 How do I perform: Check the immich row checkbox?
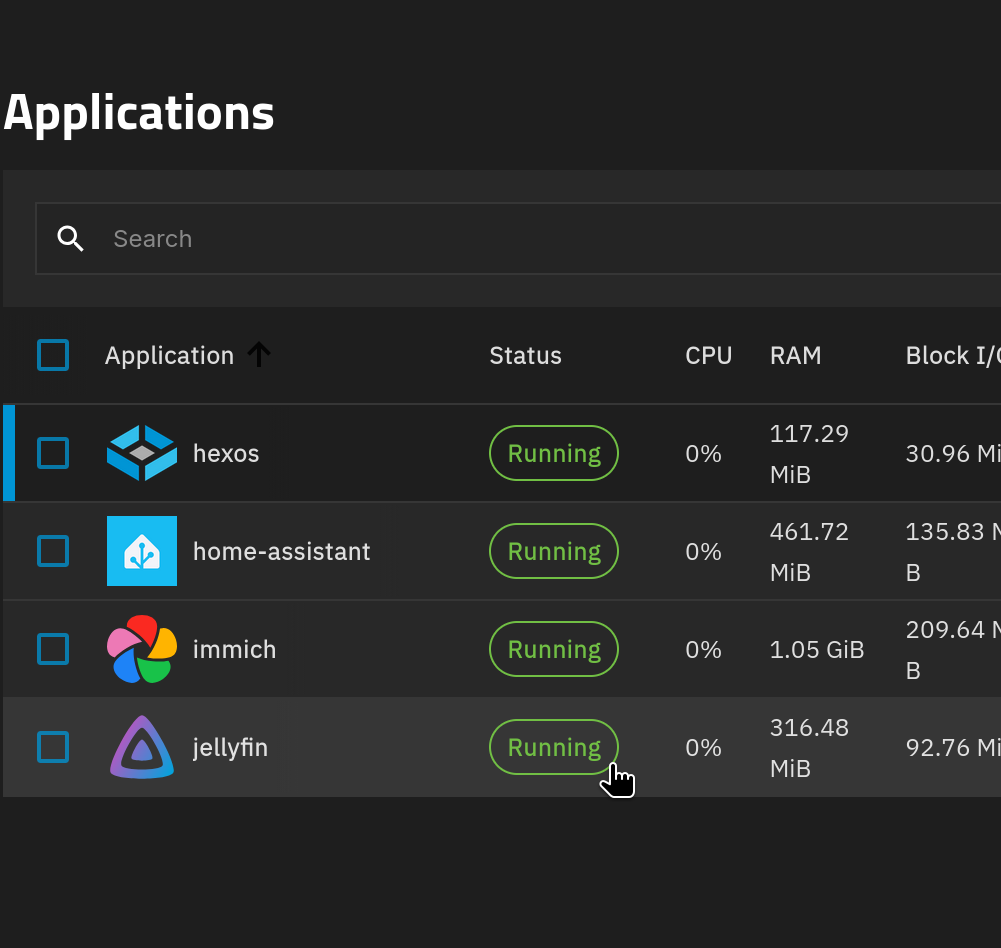click(53, 649)
